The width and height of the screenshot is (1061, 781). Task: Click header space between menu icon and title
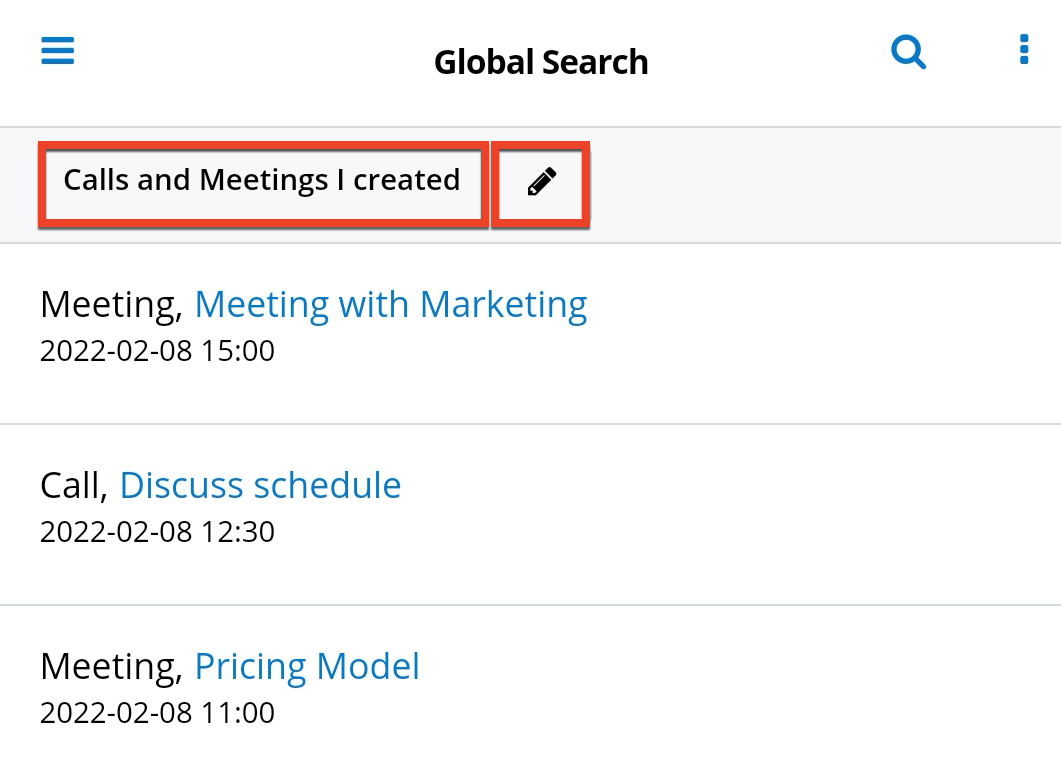(x=250, y=60)
